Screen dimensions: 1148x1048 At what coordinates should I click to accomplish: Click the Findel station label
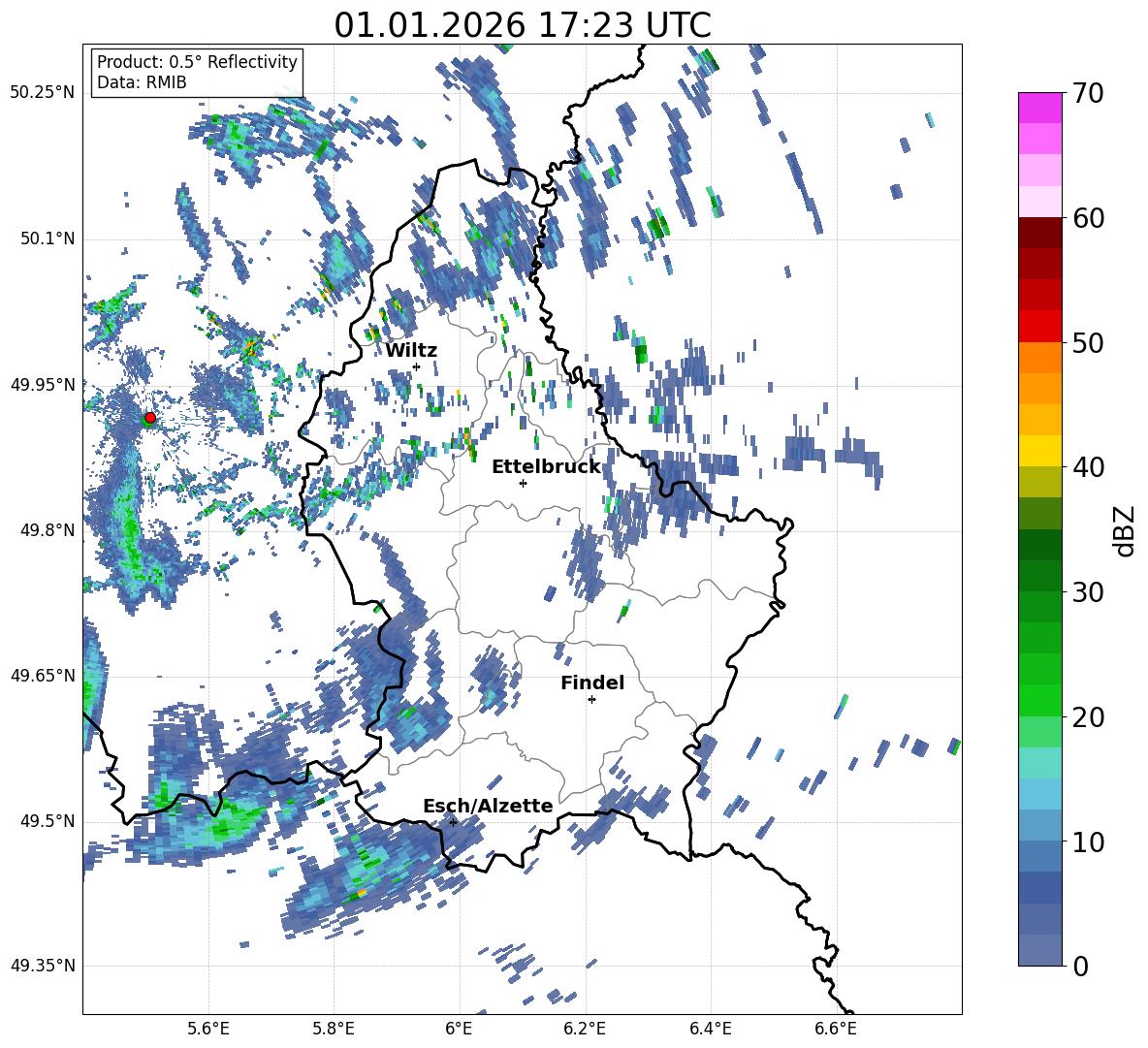(x=592, y=683)
